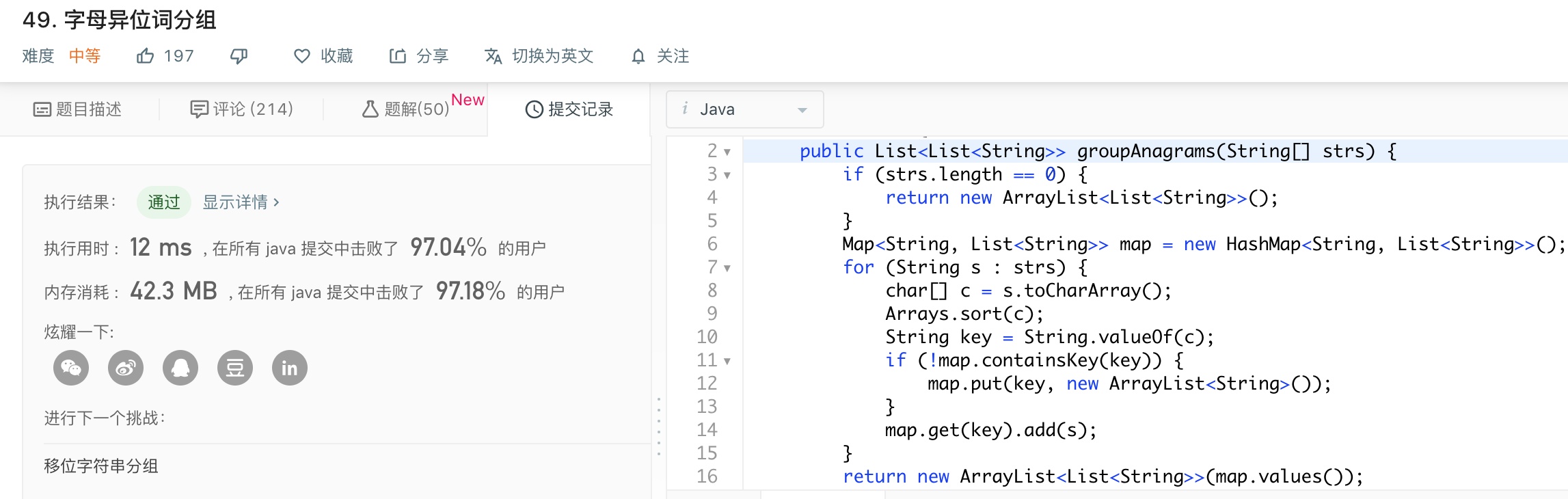This screenshot has width=1568, height=499.
Task: Click the problem title 49. 字母异位词分组
Action: coord(120,20)
